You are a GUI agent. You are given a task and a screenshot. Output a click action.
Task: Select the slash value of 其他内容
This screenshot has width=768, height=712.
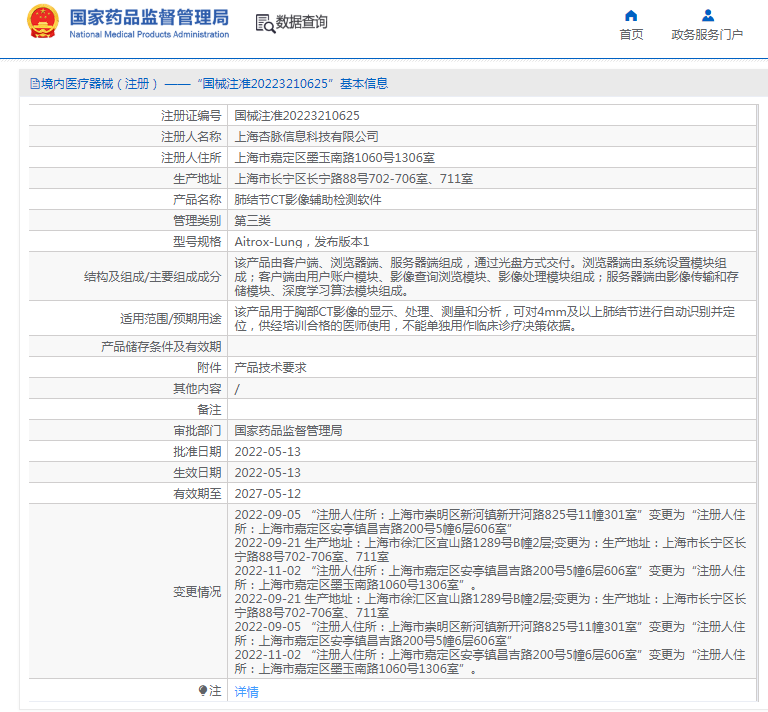[x=237, y=389]
